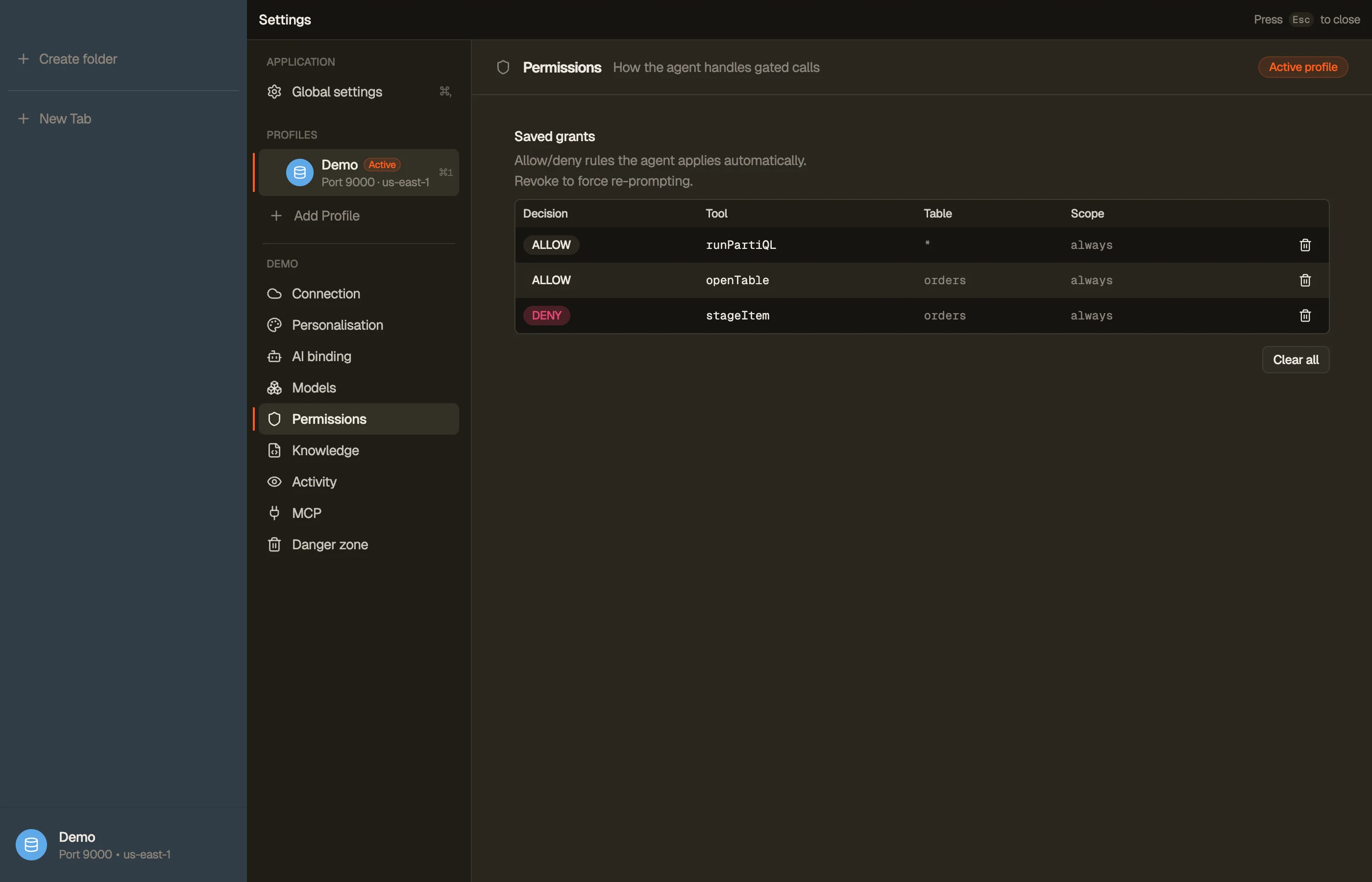This screenshot has width=1372, height=882.
Task: Click the Knowledge document icon
Action: coord(274,450)
